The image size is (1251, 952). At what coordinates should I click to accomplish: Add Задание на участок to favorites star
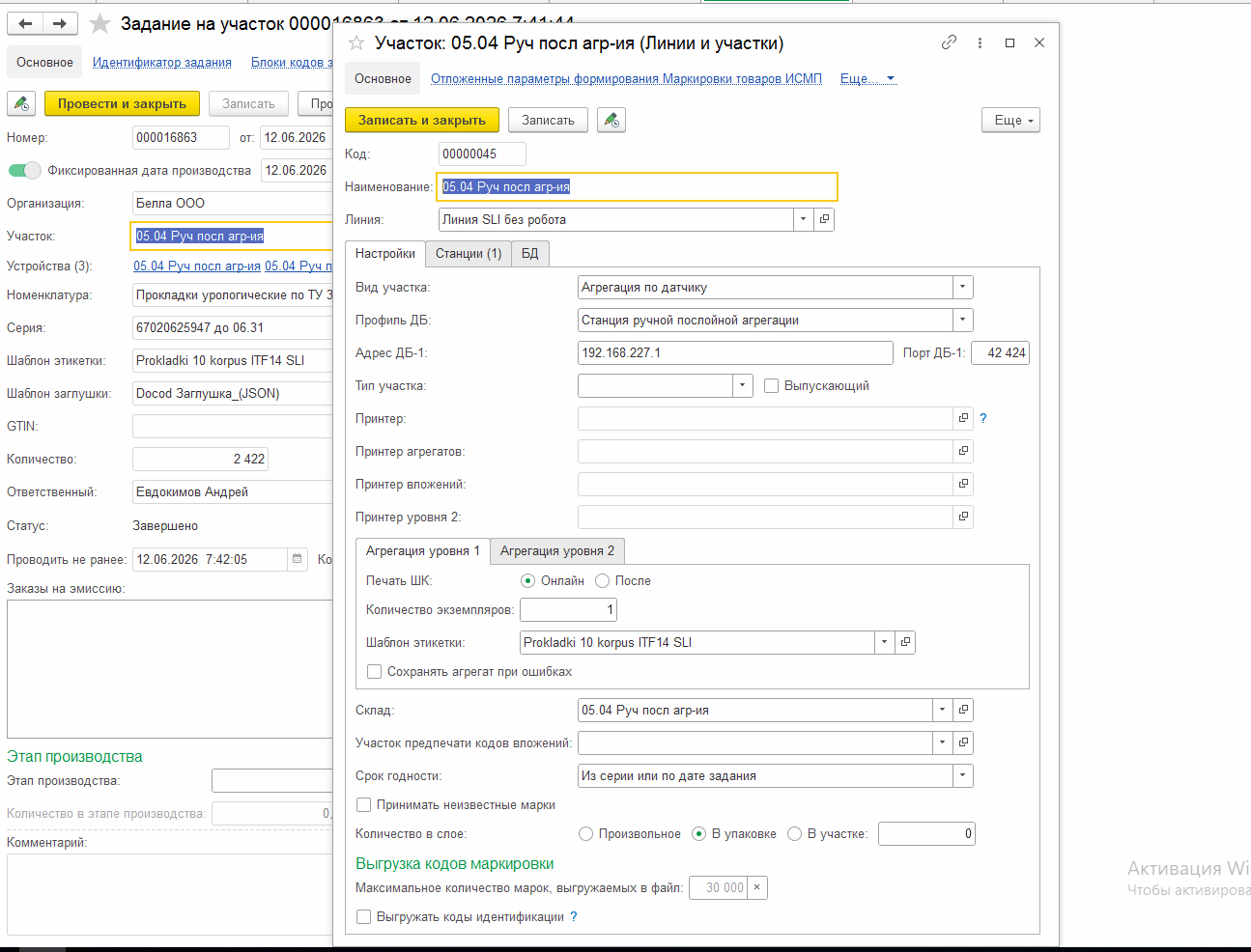click(100, 24)
